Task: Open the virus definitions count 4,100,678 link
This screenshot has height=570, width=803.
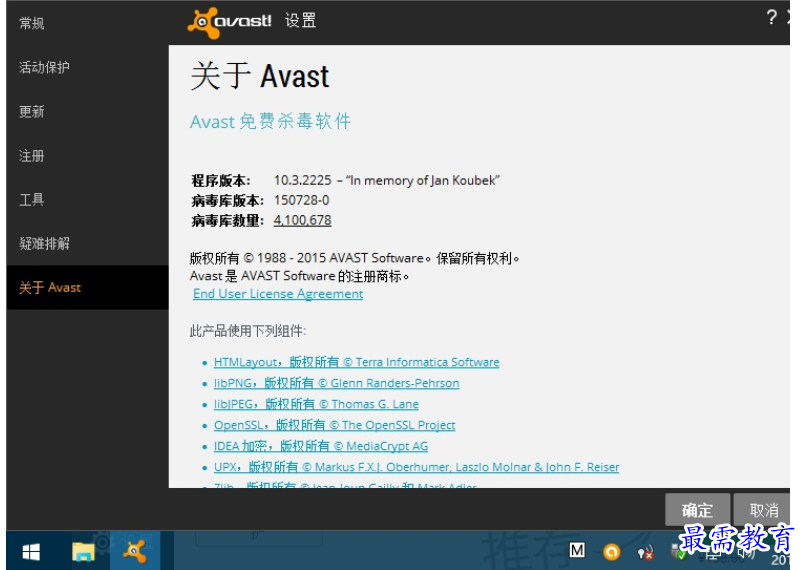Action: coord(302,220)
